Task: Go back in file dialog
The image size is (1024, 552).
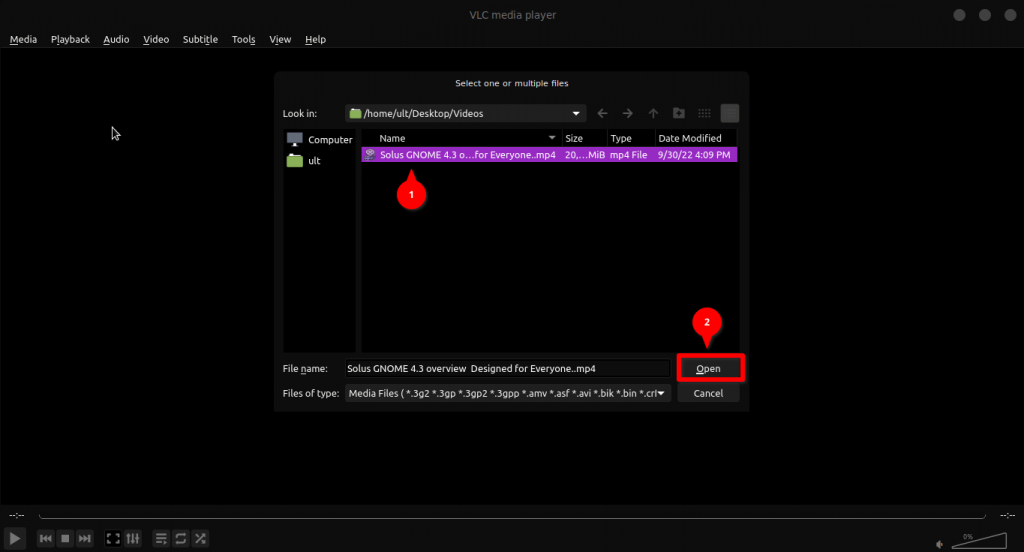Action: tap(602, 113)
